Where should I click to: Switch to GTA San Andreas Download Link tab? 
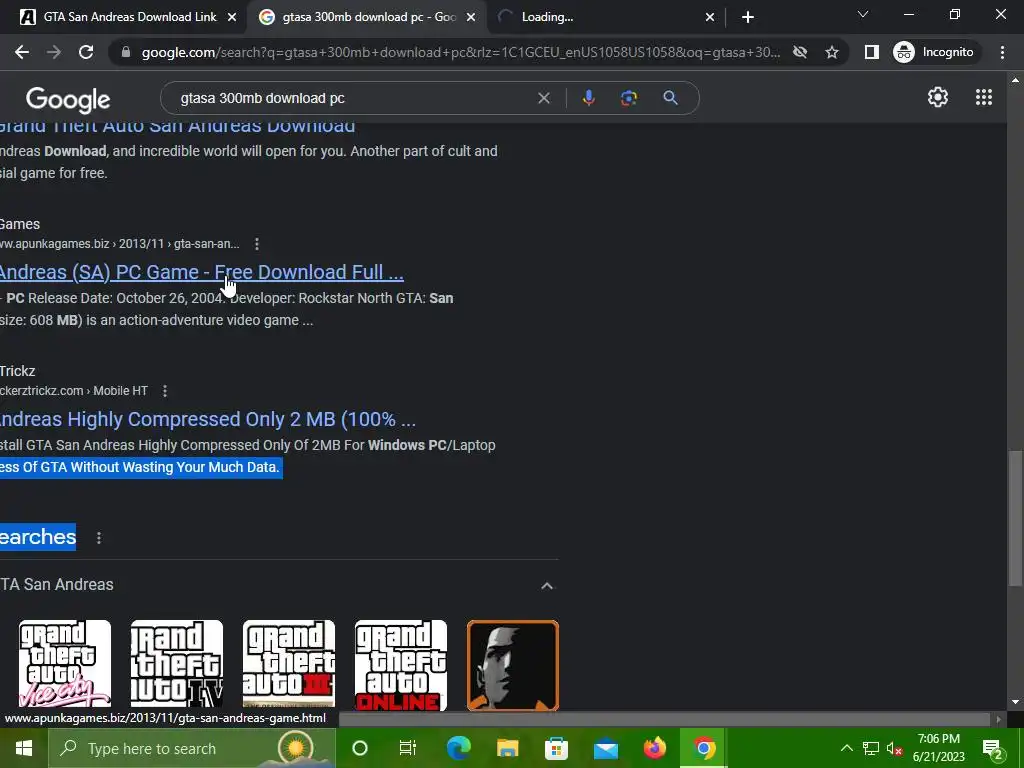click(x=130, y=17)
